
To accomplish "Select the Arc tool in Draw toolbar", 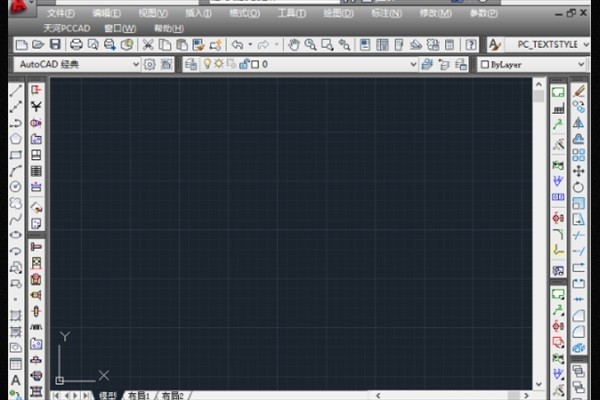I will (16, 171).
